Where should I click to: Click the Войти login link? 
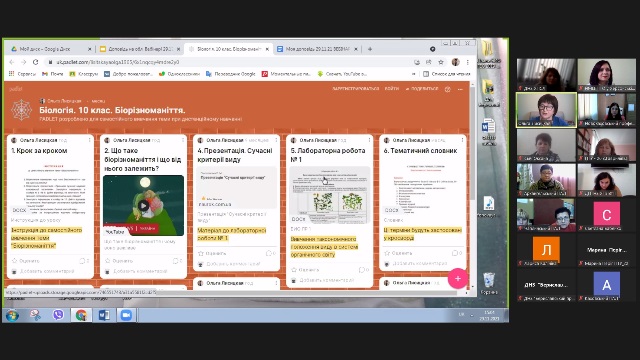pyautogui.click(x=392, y=89)
